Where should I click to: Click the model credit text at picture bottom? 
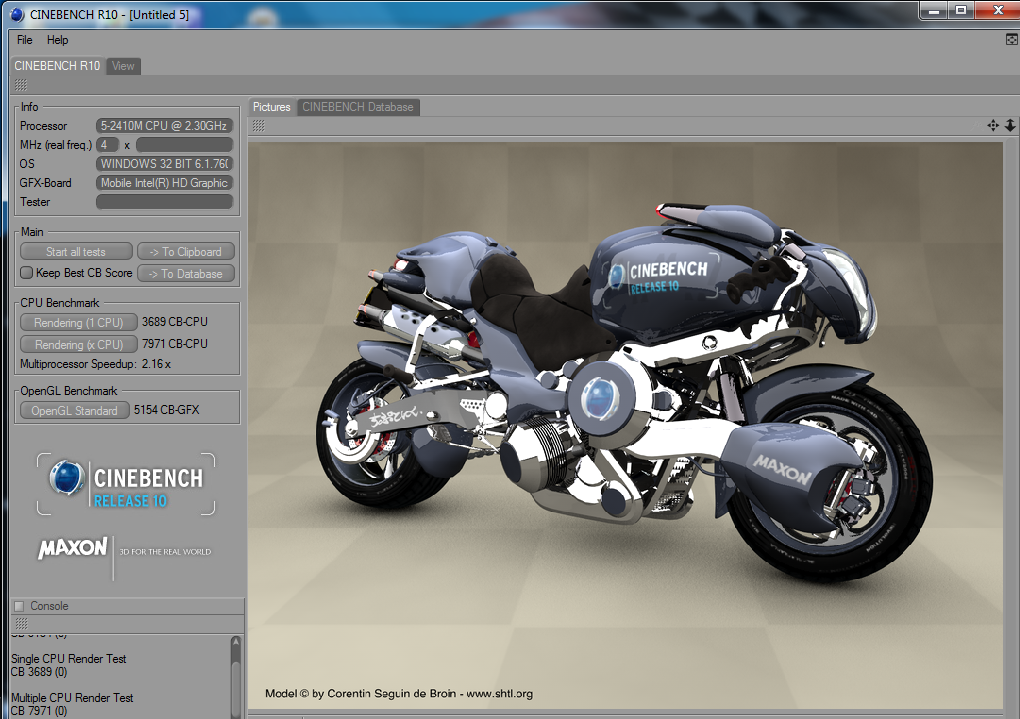pyautogui.click(x=399, y=694)
